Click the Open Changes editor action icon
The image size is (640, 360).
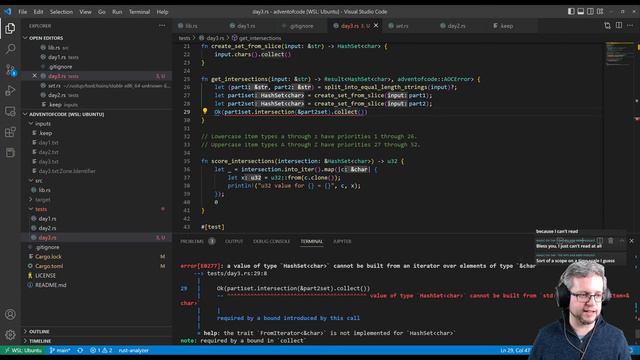[x=607, y=26]
